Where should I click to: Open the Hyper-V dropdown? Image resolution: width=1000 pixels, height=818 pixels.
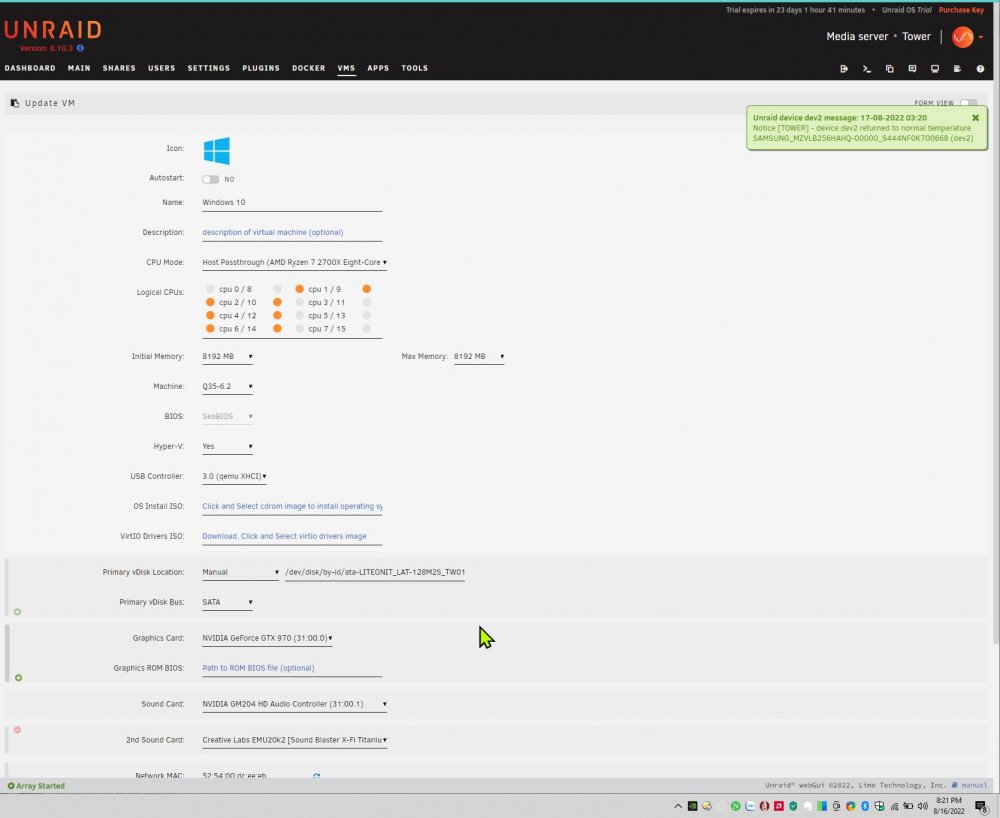coord(227,446)
